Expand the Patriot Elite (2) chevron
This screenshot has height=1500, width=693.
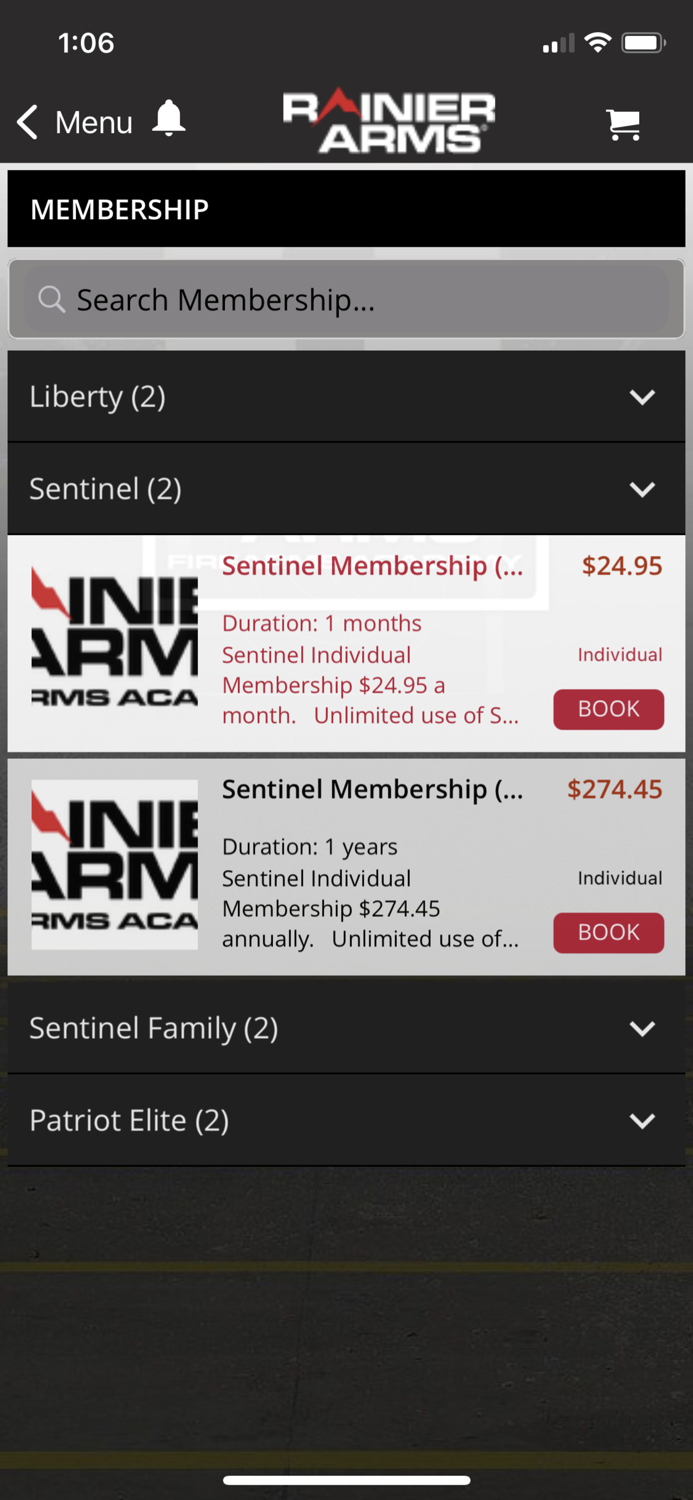[643, 1121]
